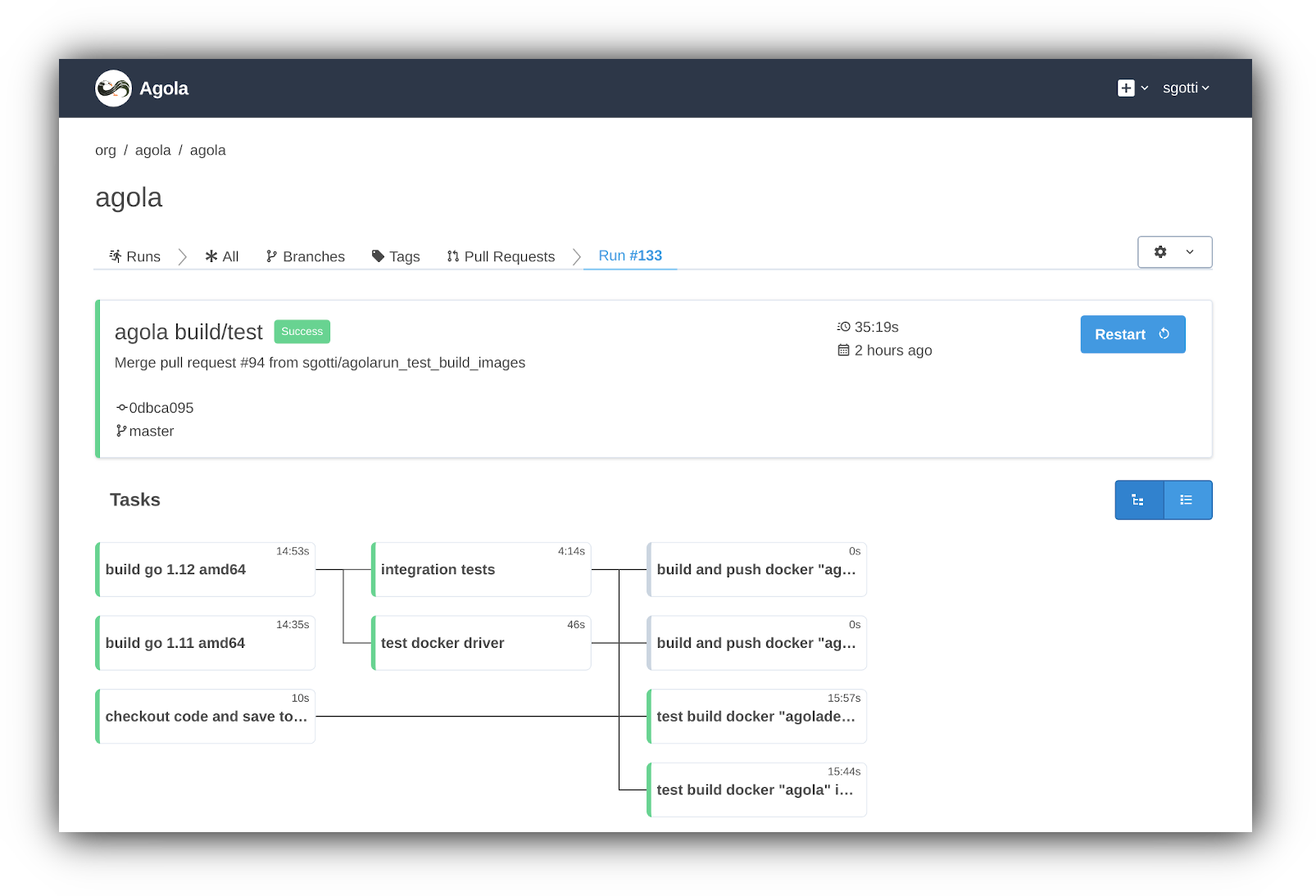Open the Tags tab
The image size is (1316, 896).
click(396, 256)
